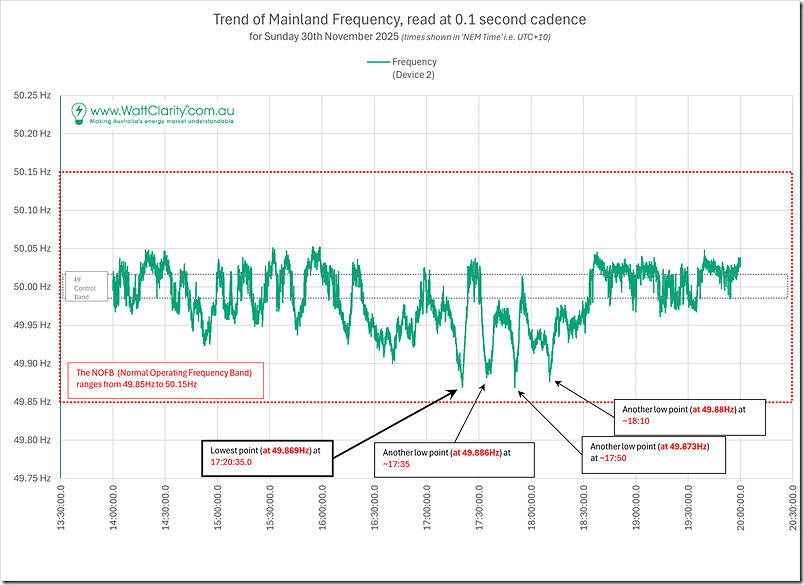This screenshot has width=804, height=585.
Task: Select the 50.15 Hz y-axis label
Action: click(x=32, y=172)
